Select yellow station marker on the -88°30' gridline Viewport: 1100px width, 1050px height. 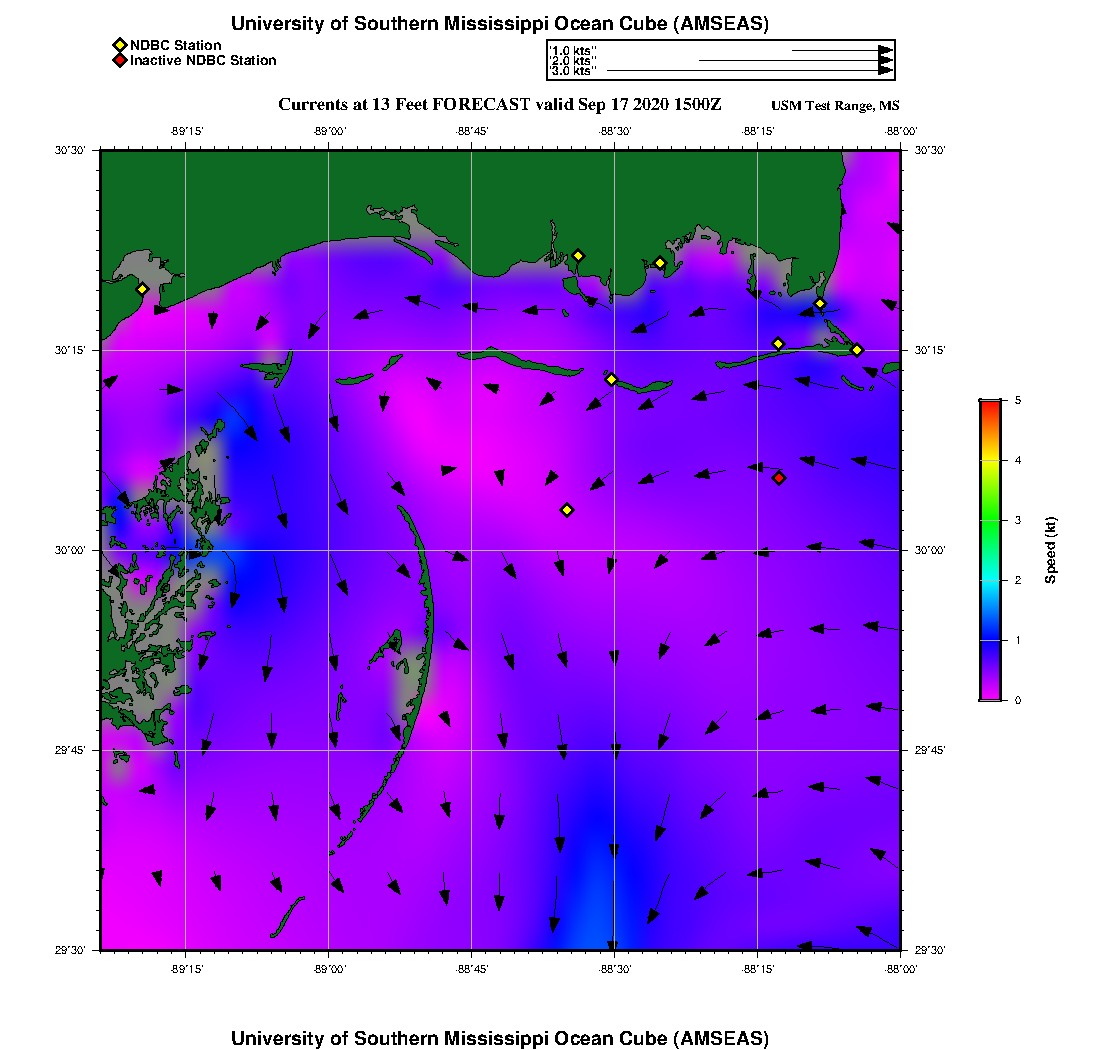[612, 379]
